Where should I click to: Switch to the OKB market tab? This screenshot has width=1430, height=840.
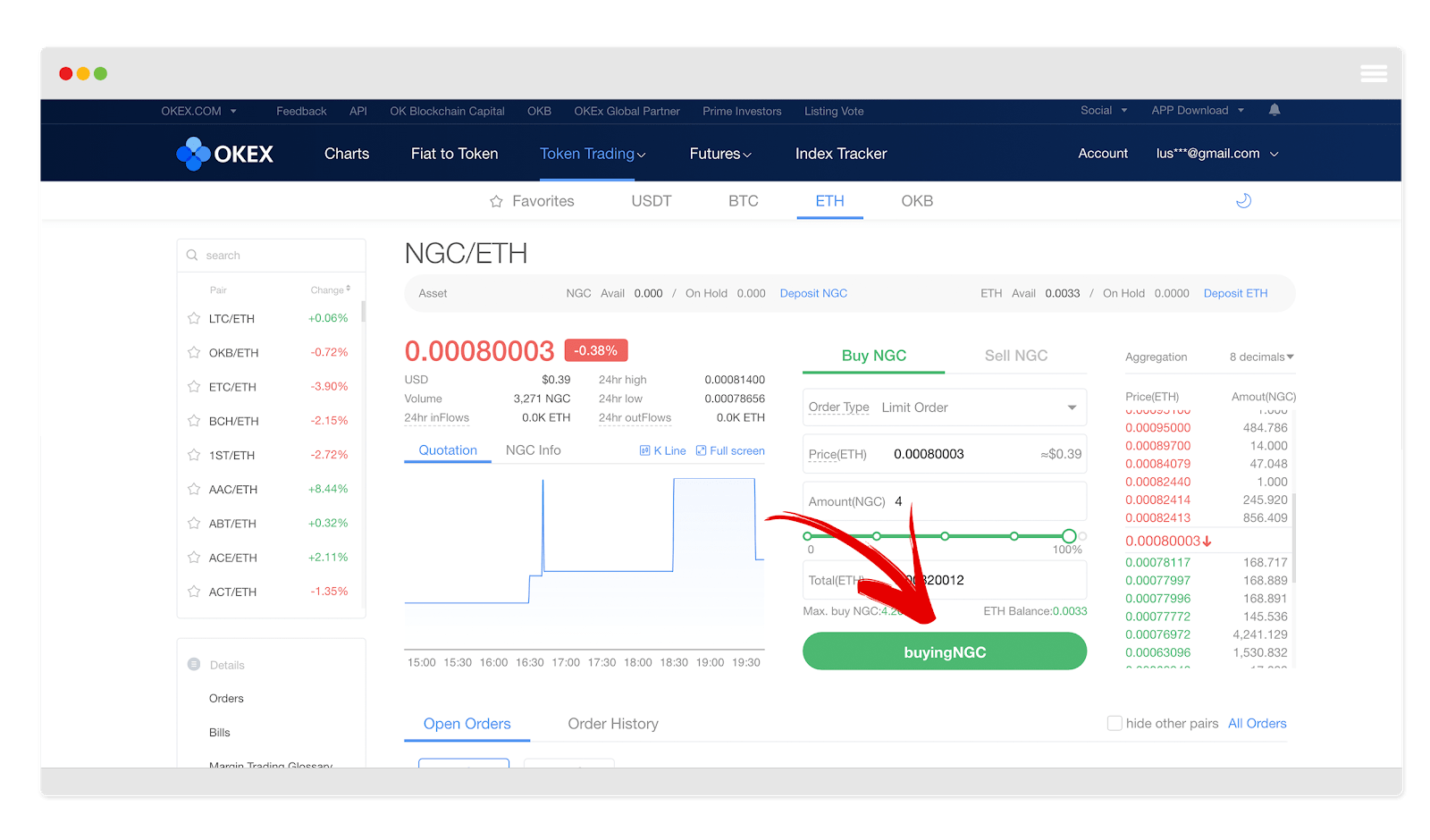point(917,201)
